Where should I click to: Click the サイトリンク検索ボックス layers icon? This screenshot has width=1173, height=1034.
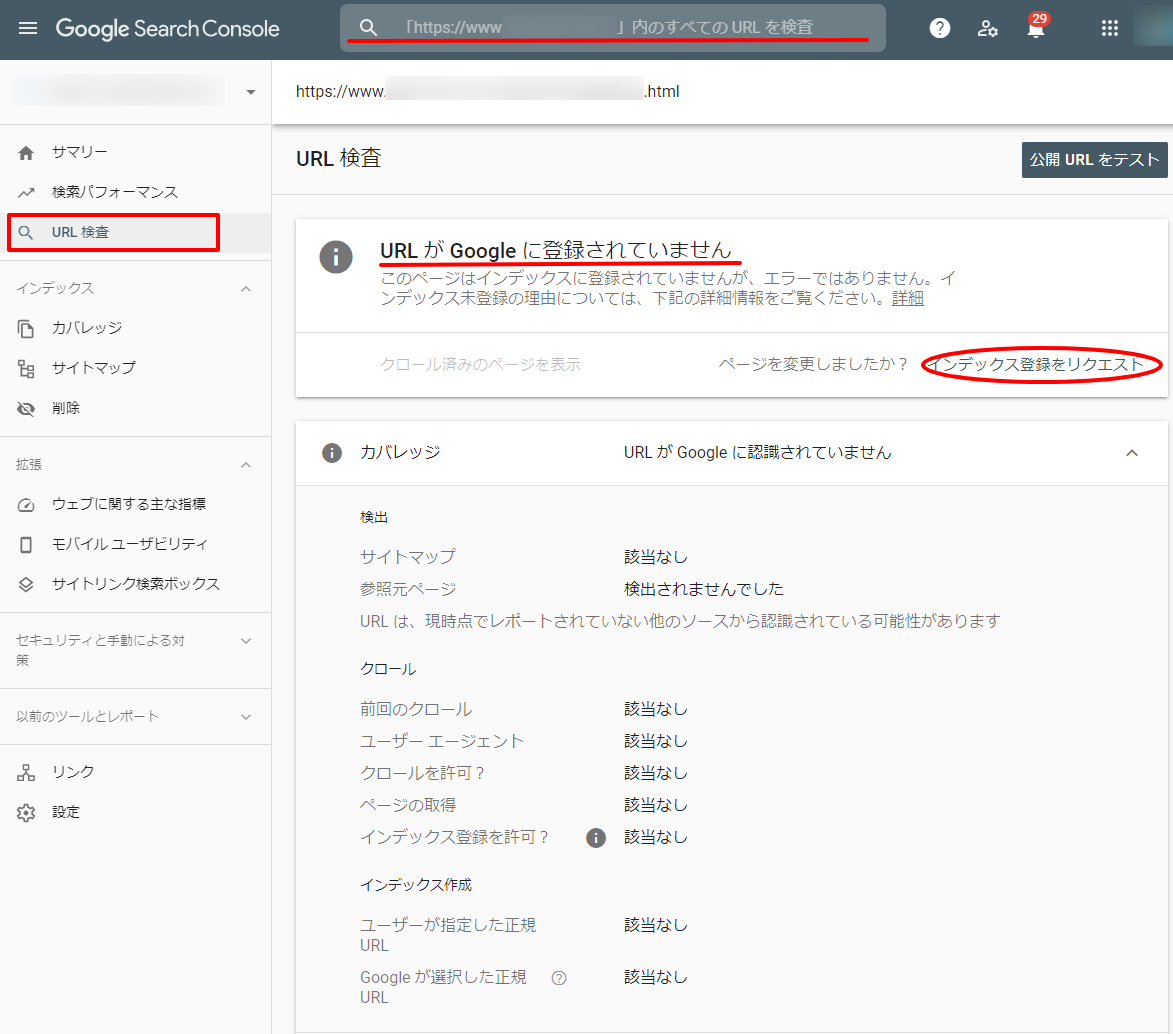(x=26, y=584)
